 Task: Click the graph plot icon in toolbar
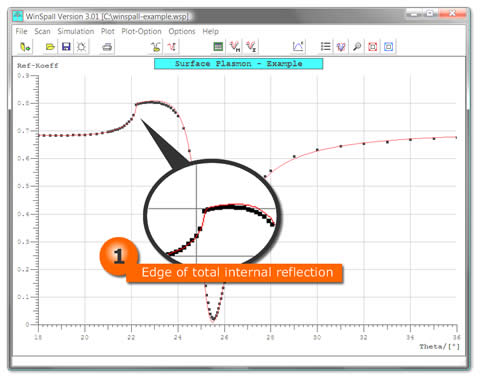click(298, 47)
